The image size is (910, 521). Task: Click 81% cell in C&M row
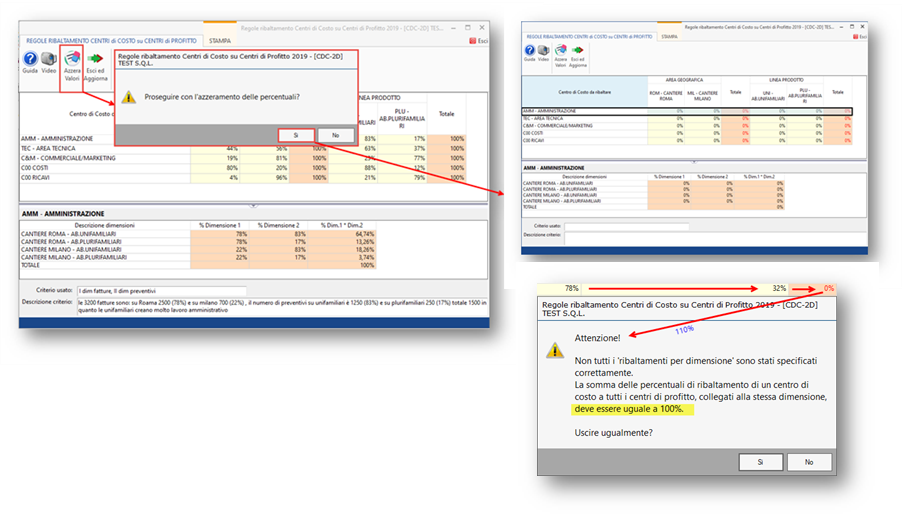pos(265,158)
